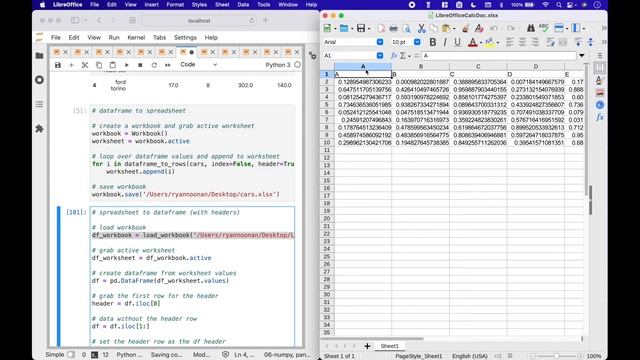
Task: Cut selected Jupyter cell
Action: click(85, 65)
